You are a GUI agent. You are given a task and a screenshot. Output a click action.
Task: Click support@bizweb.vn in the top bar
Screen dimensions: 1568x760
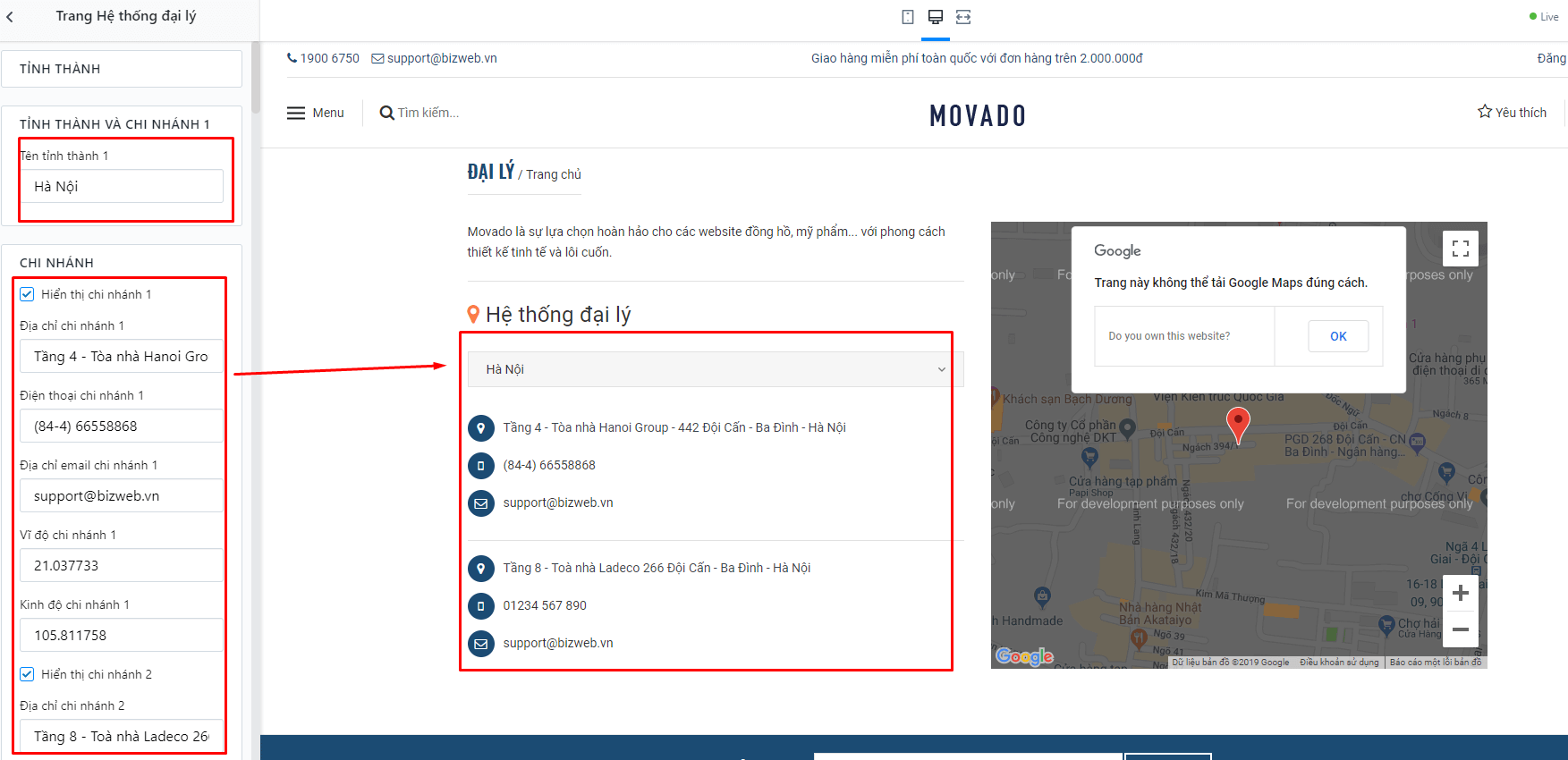pos(442,58)
